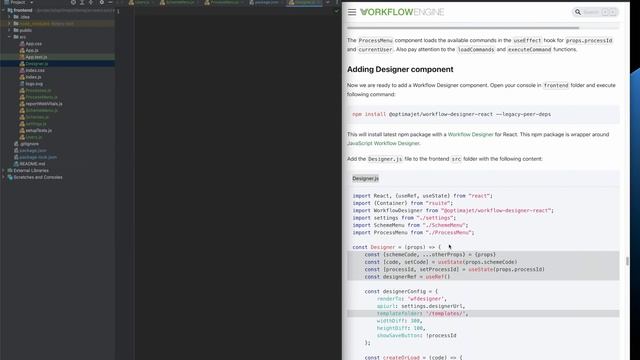
Task: Click the docs page vertical scrollbar thumb
Action: (x=627, y=261)
